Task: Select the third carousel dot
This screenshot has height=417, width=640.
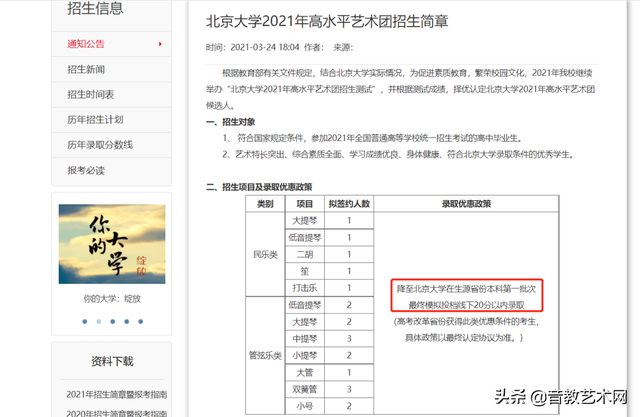Action: 113,322
